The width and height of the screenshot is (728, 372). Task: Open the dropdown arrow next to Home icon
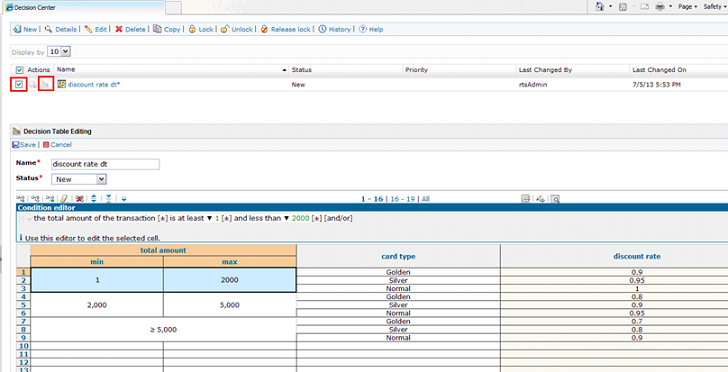tap(611, 7)
